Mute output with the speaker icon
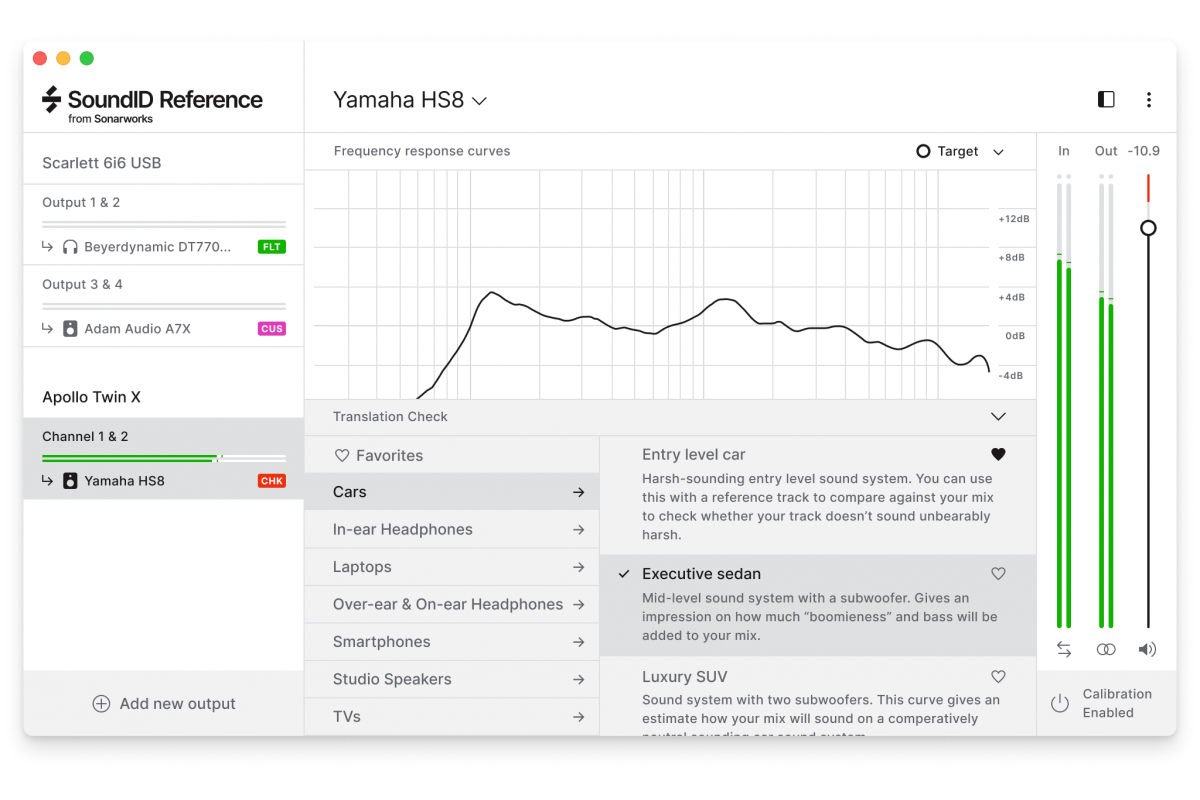This screenshot has height=800, width=1200. click(1147, 649)
